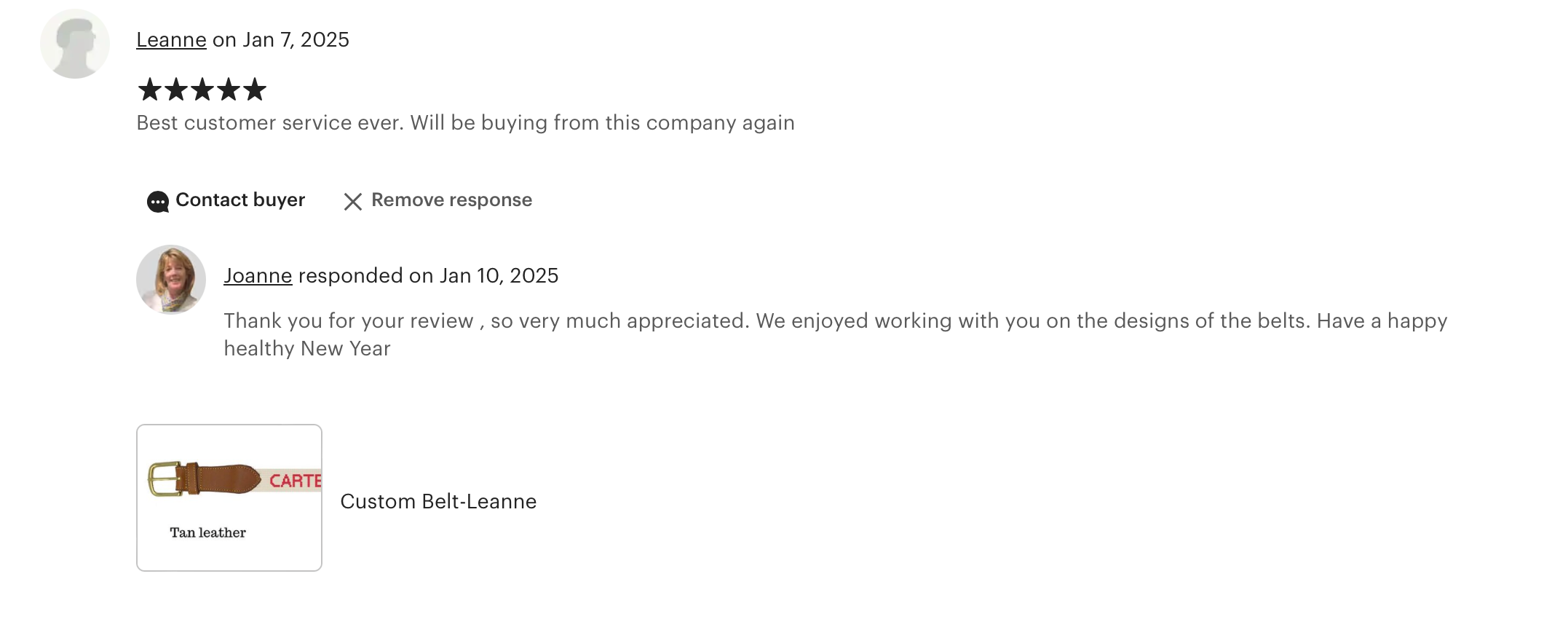Click the second star in the rating

pos(176,90)
